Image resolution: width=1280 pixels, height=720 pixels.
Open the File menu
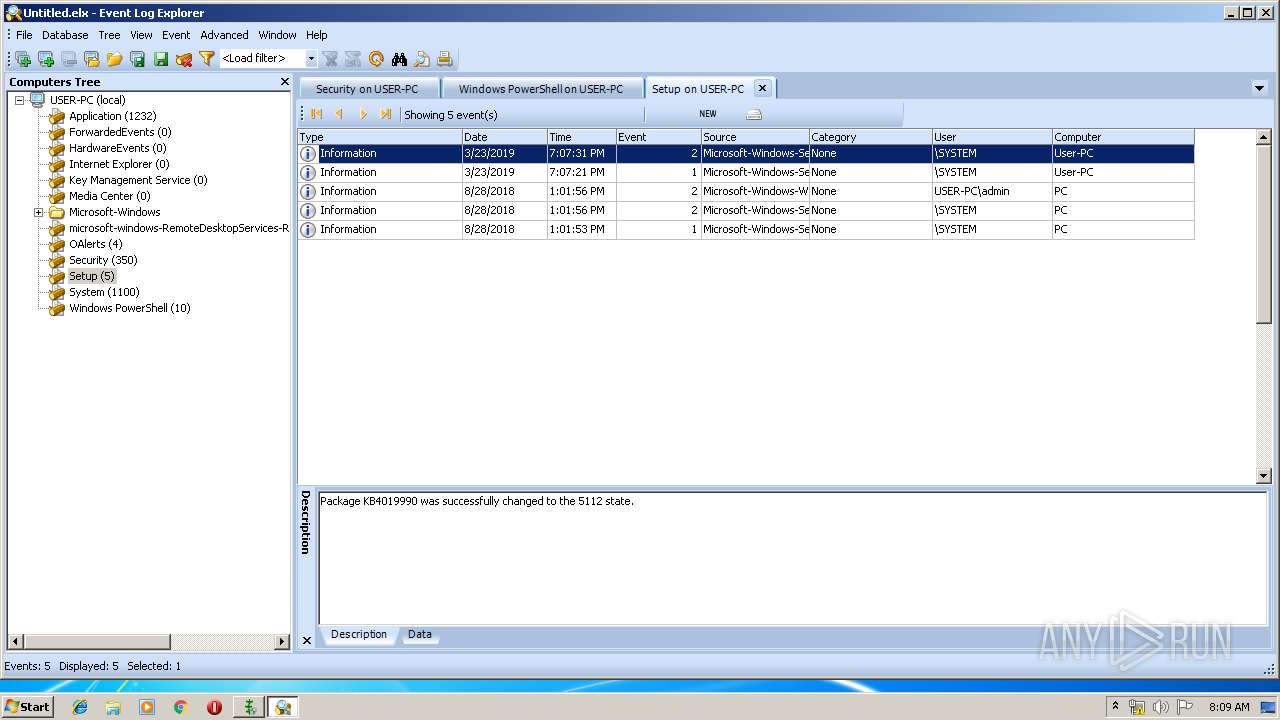24,35
